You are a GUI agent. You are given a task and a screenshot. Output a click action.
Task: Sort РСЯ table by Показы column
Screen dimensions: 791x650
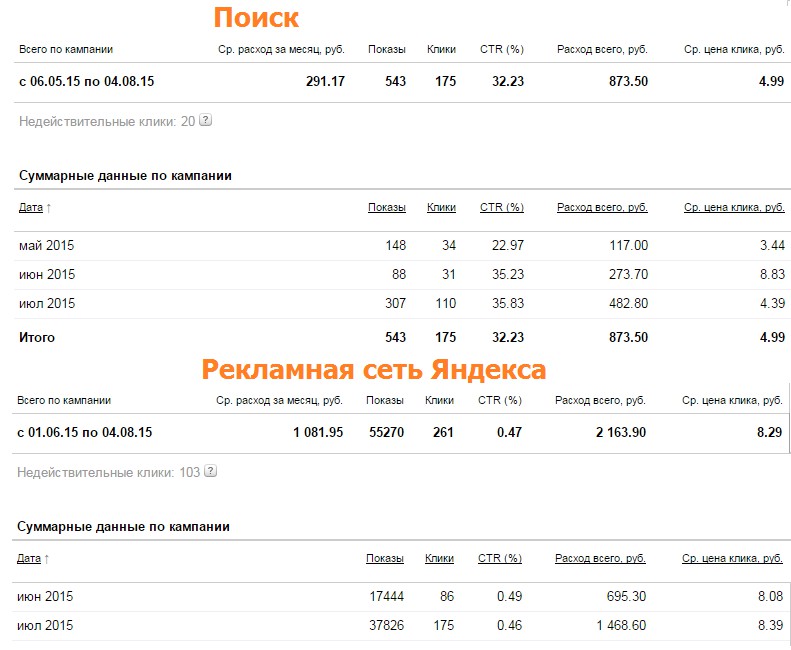tap(384, 558)
